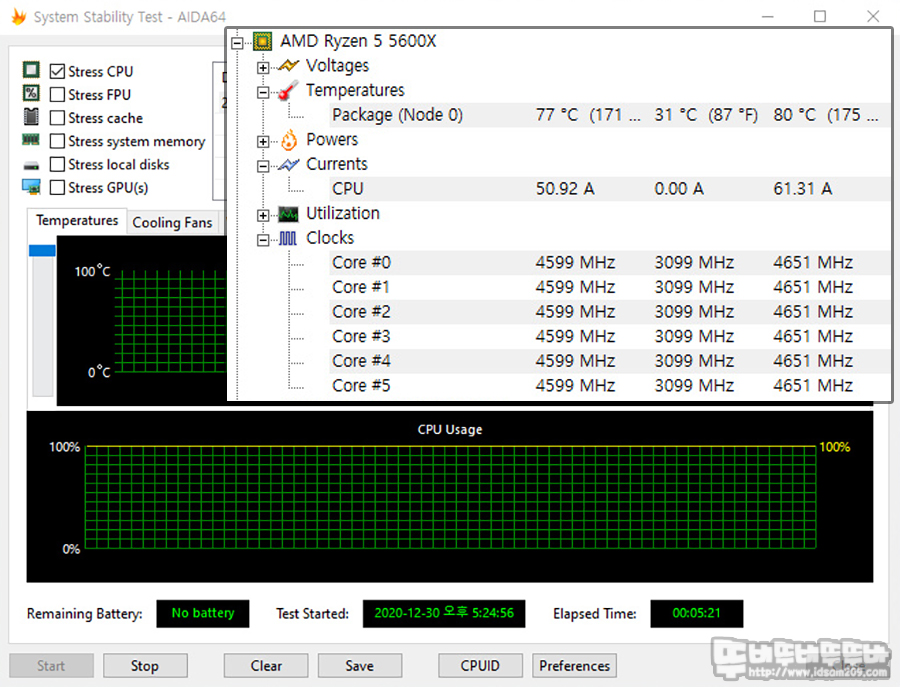
Task: Click the Test Started timestamp field
Action: [444, 614]
